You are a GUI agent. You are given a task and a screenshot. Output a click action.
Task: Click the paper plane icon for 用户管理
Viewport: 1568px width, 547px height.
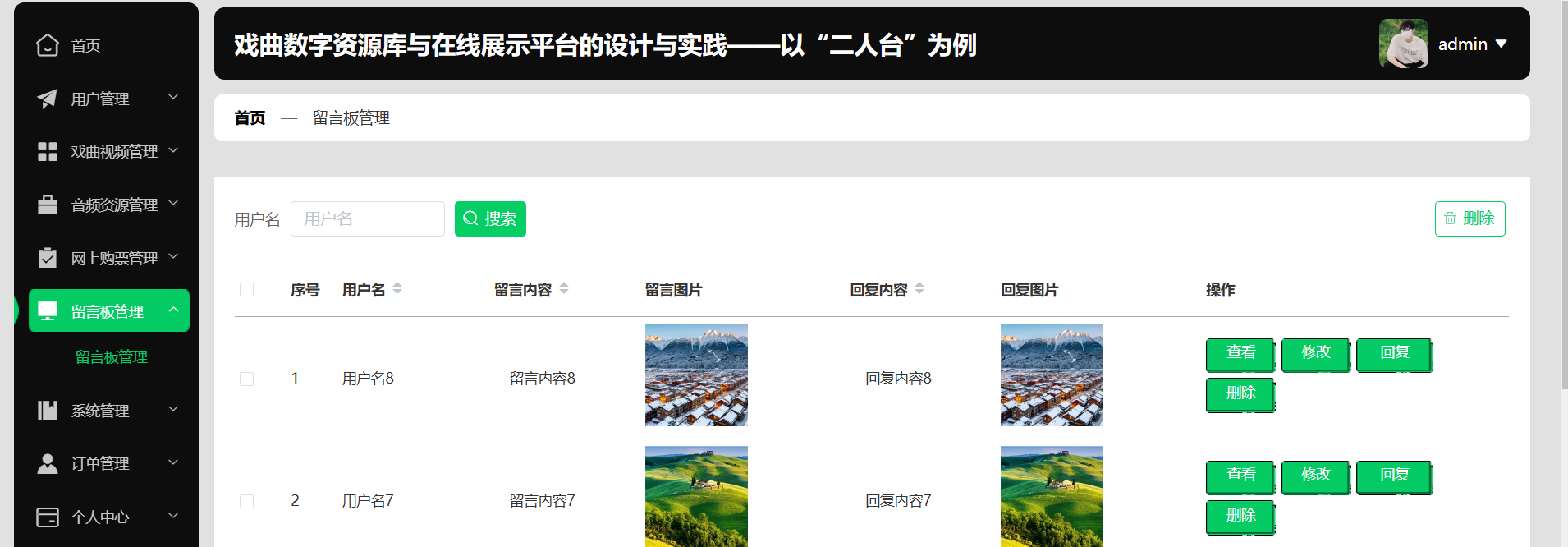point(48,99)
